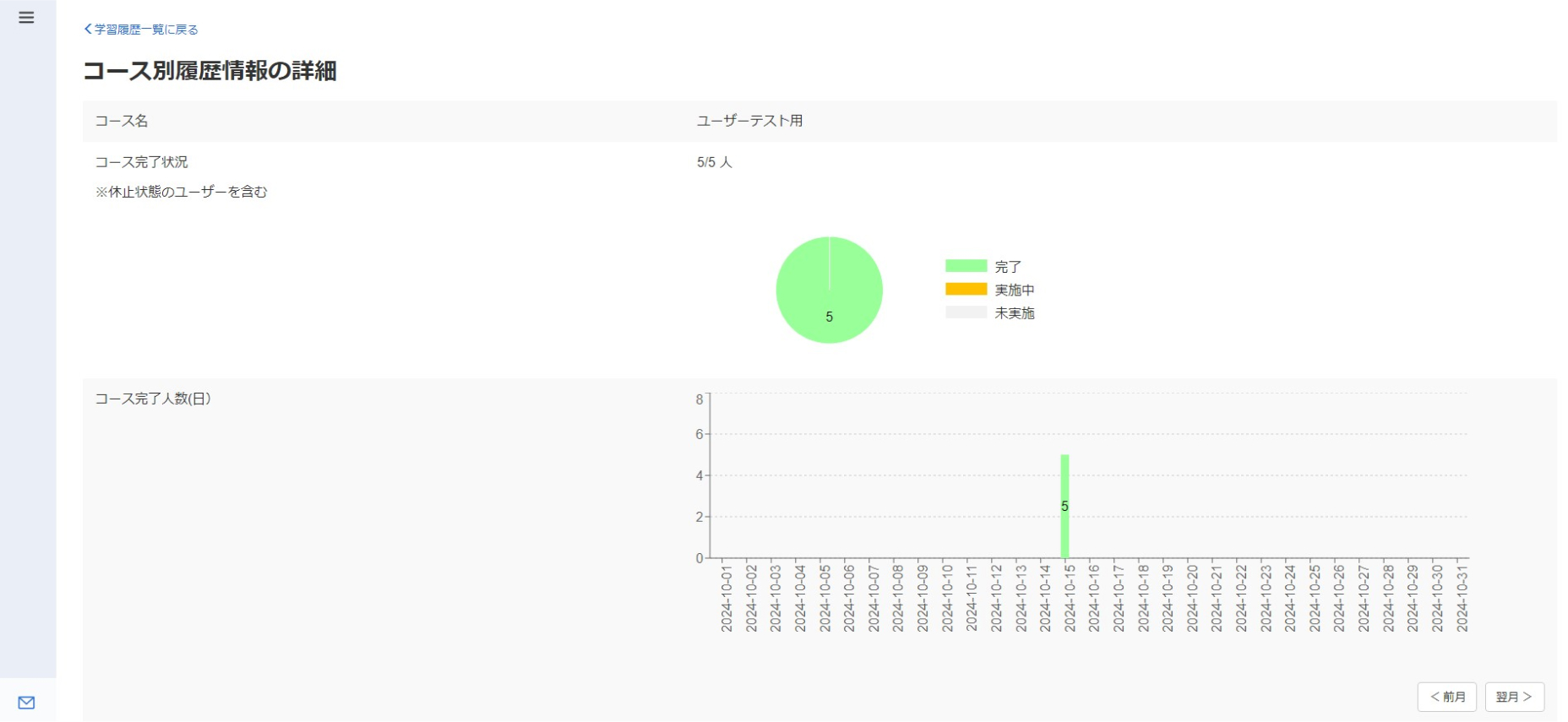The width and height of the screenshot is (1568, 722).
Task: Click the 2024-10-08 axis label
Action: click(898, 599)
